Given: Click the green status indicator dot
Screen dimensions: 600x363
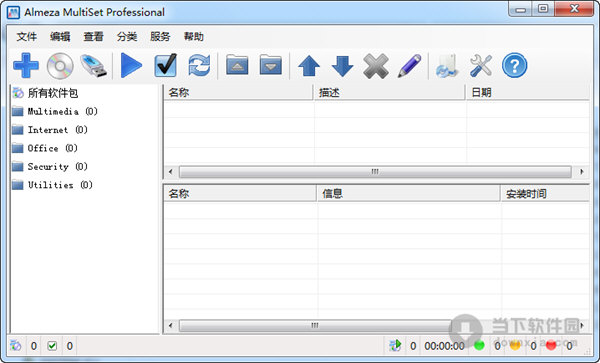Looking at the screenshot, I should click(479, 345).
